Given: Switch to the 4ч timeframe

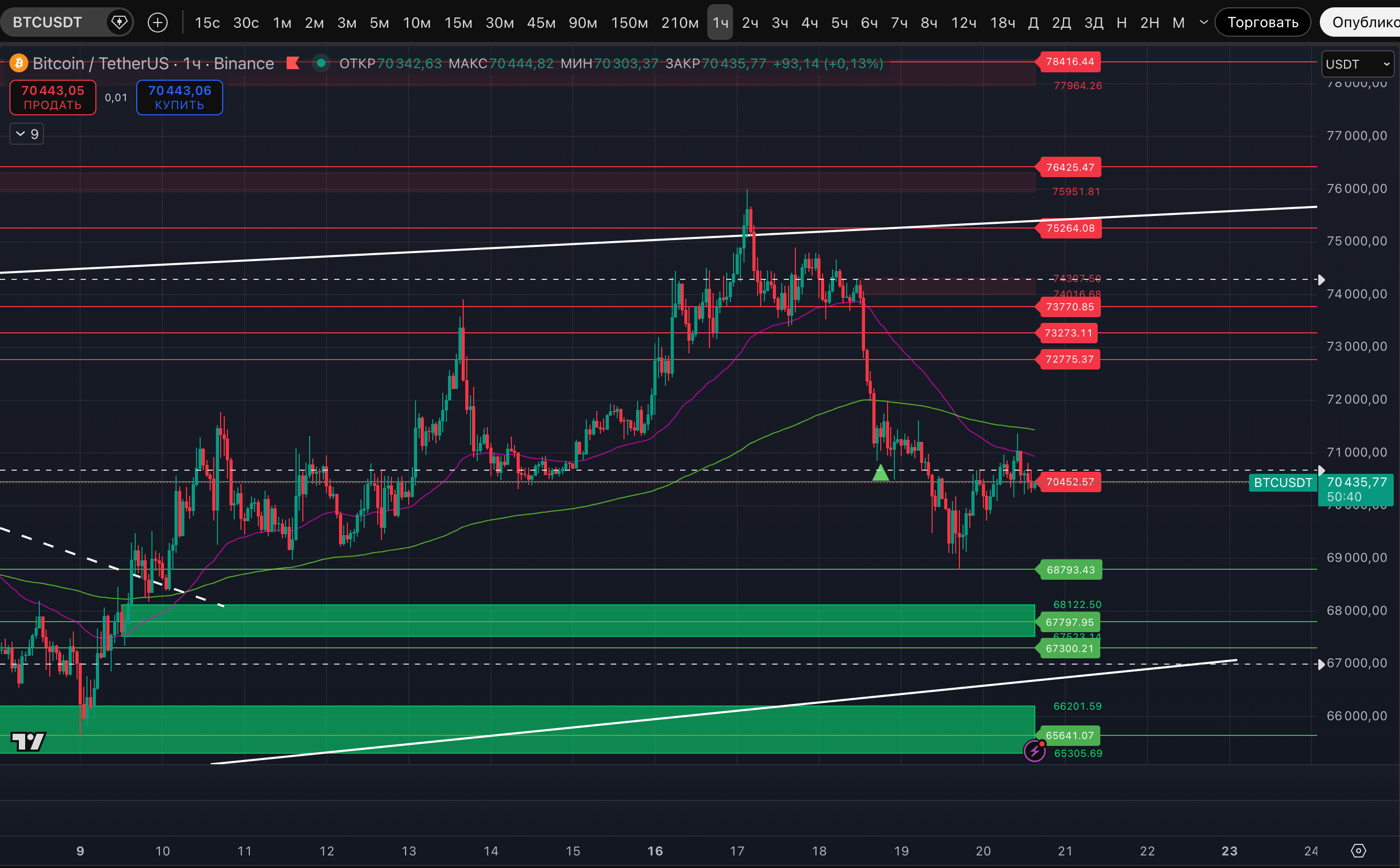Looking at the screenshot, I should pos(810,23).
